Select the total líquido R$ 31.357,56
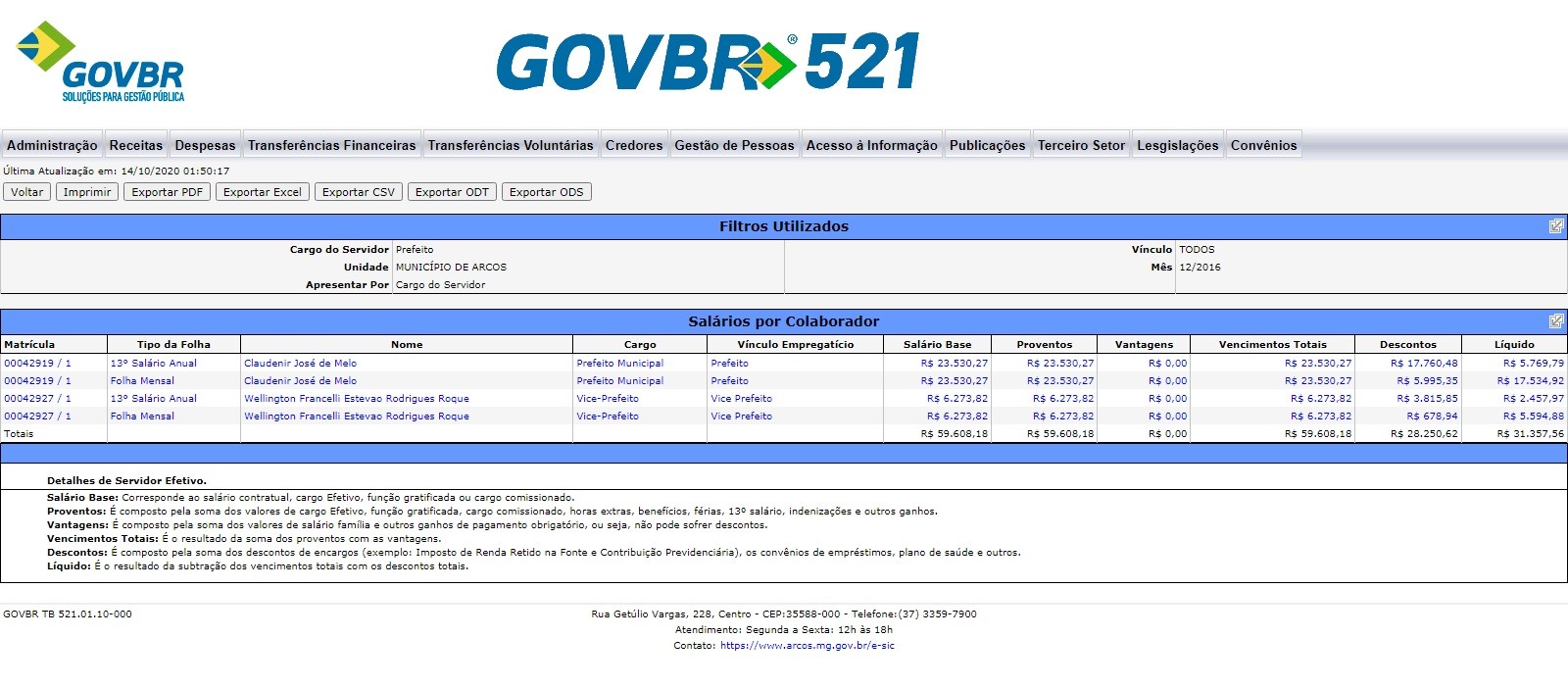This screenshot has height=687, width=1568. (1531, 434)
